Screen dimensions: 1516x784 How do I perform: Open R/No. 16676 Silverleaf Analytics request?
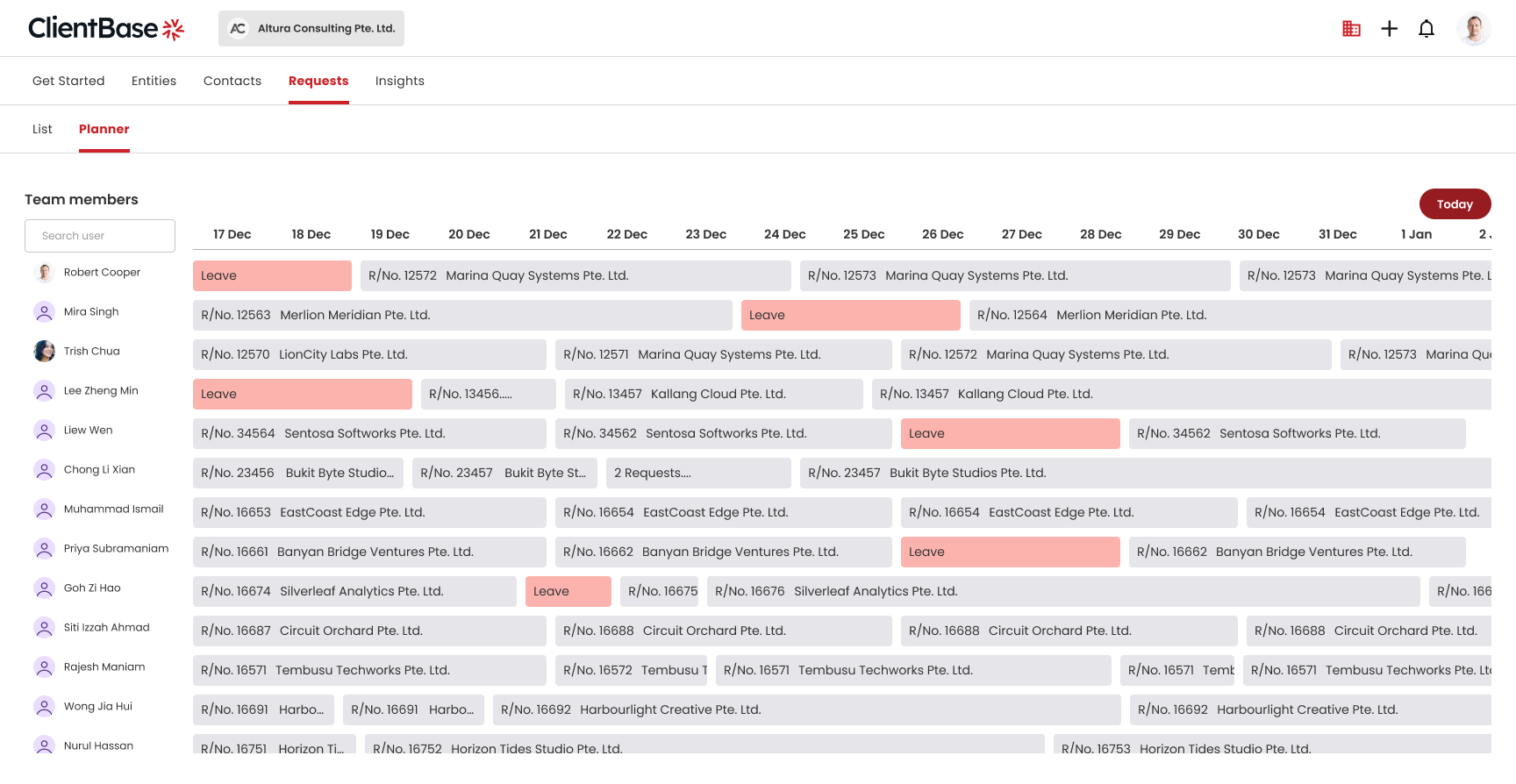click(x=1063, y=591)
